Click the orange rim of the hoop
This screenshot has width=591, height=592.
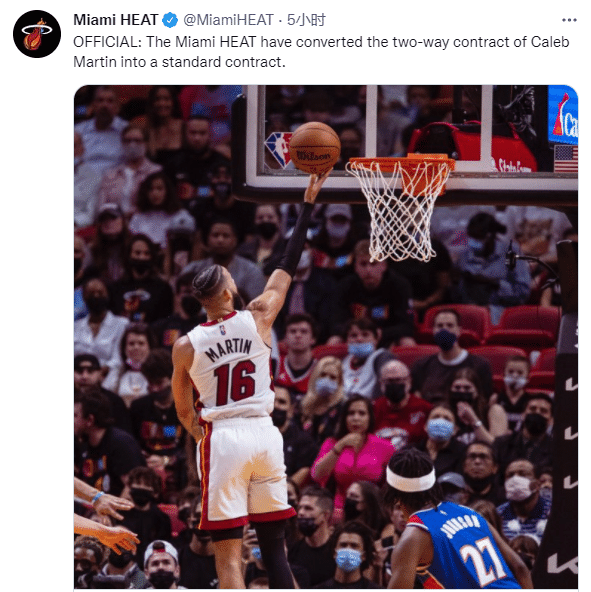[x=402, y=162]
